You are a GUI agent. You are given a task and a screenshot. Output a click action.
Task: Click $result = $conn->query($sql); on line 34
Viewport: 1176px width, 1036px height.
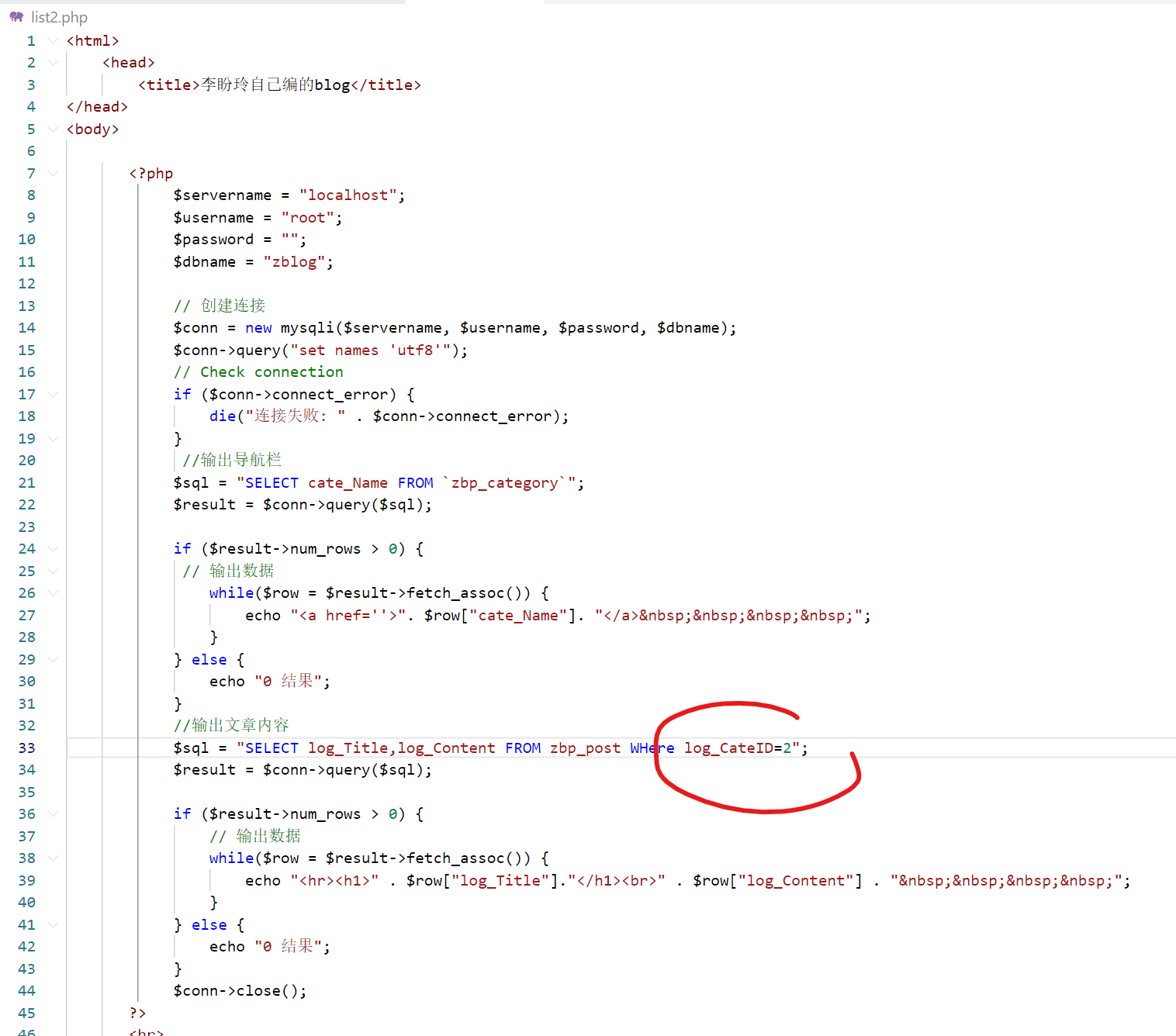coord(303,769)
